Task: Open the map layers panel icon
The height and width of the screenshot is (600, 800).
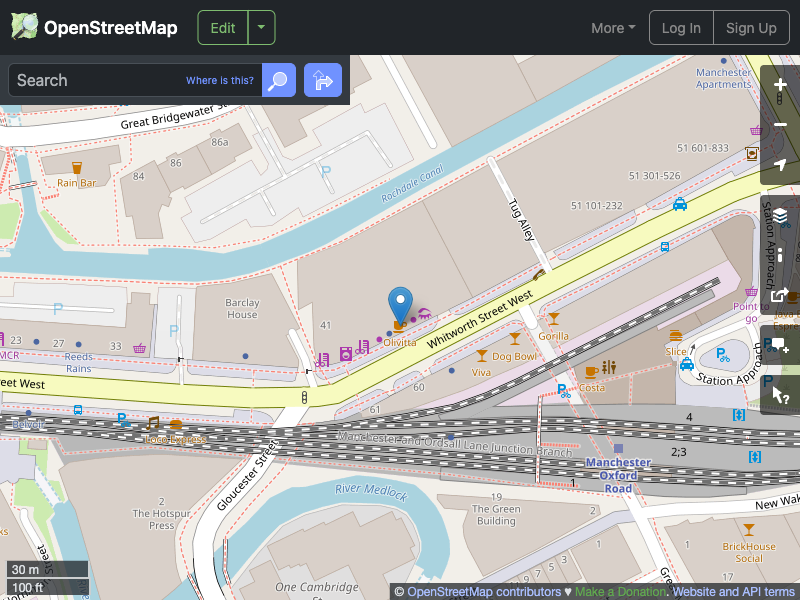Action: (x=780, y=213)
